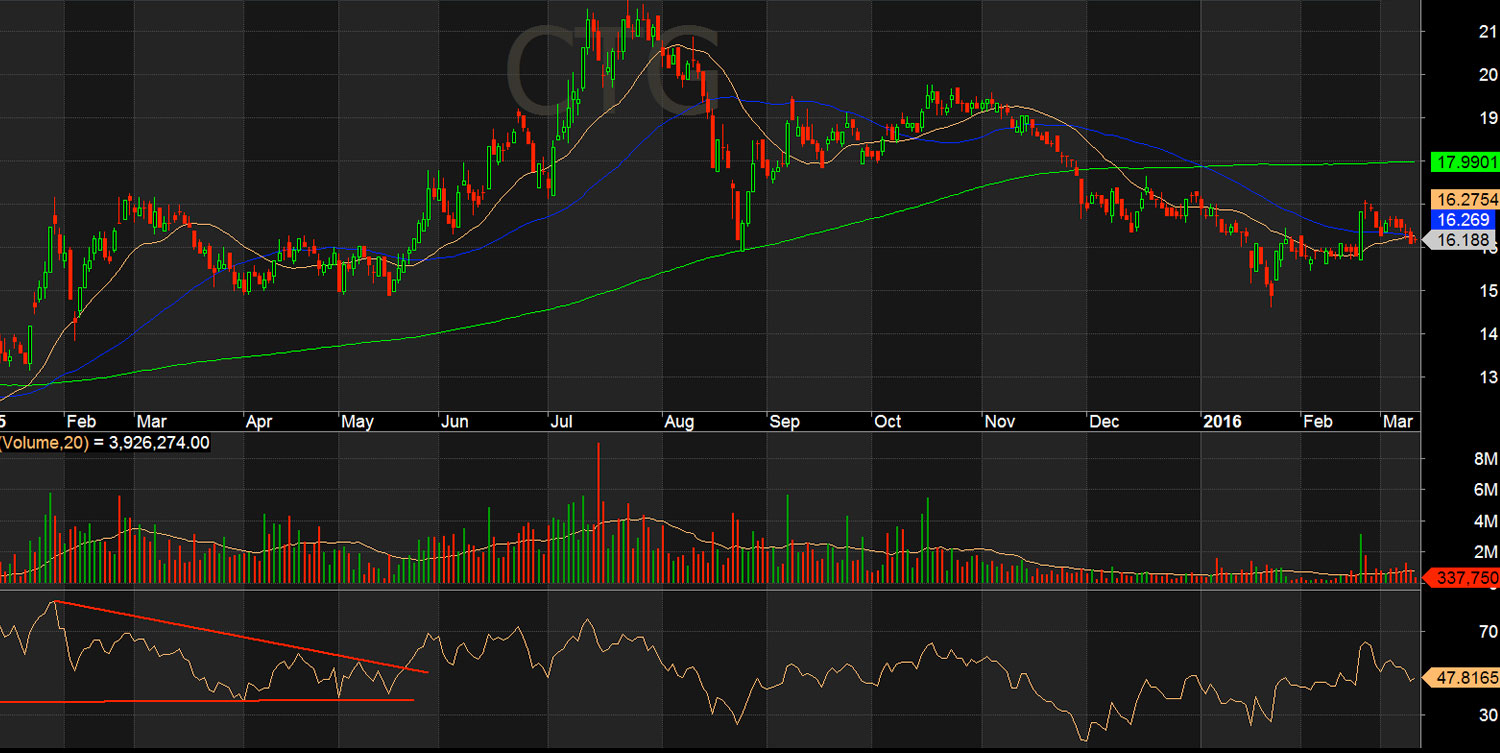
Task: Click the Jun label on the time axis
Action: coord(455,422)
